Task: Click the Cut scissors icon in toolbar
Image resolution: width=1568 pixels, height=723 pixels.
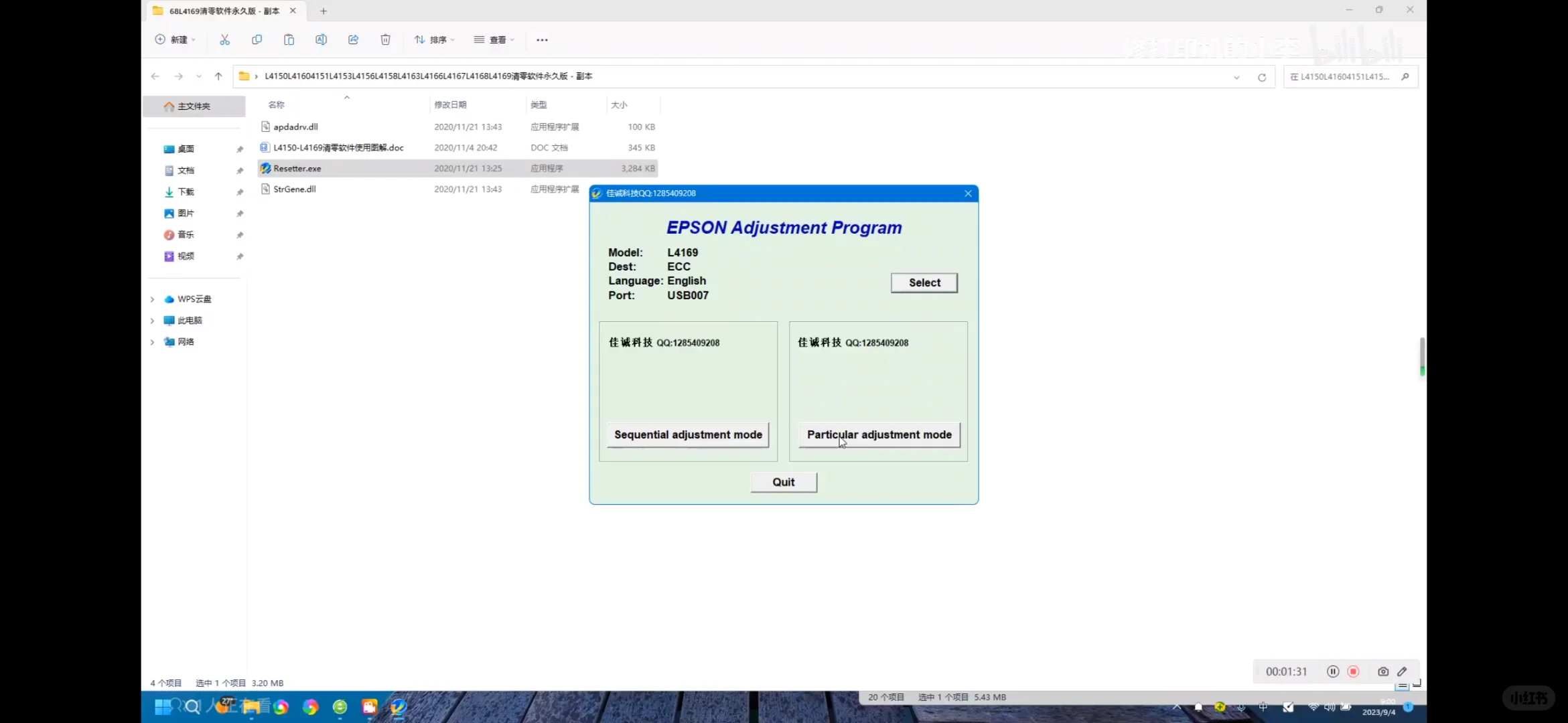Action: [224, 40]
